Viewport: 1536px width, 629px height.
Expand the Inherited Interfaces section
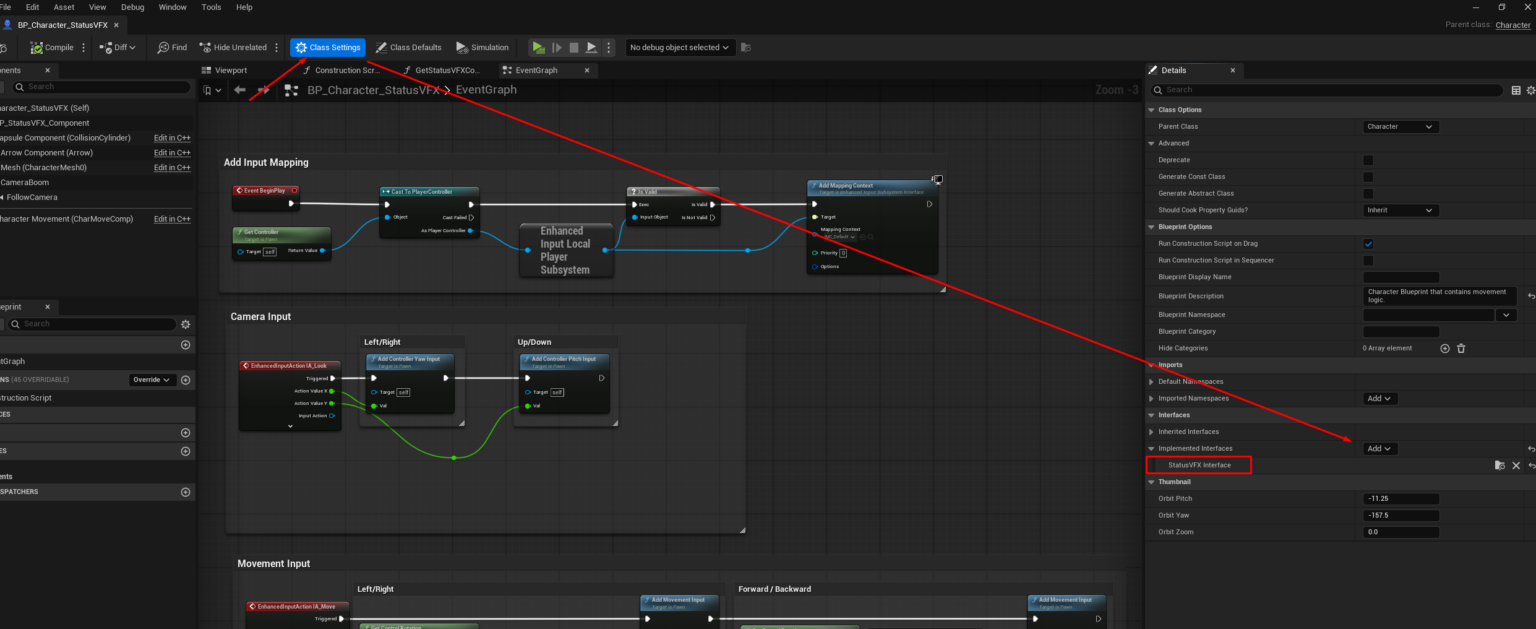tap(1150, 432)
